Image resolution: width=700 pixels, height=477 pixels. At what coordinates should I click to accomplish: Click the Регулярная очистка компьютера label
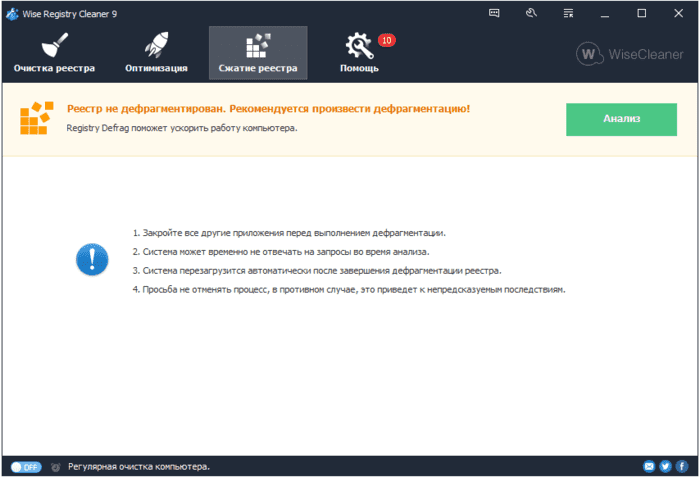138,466
